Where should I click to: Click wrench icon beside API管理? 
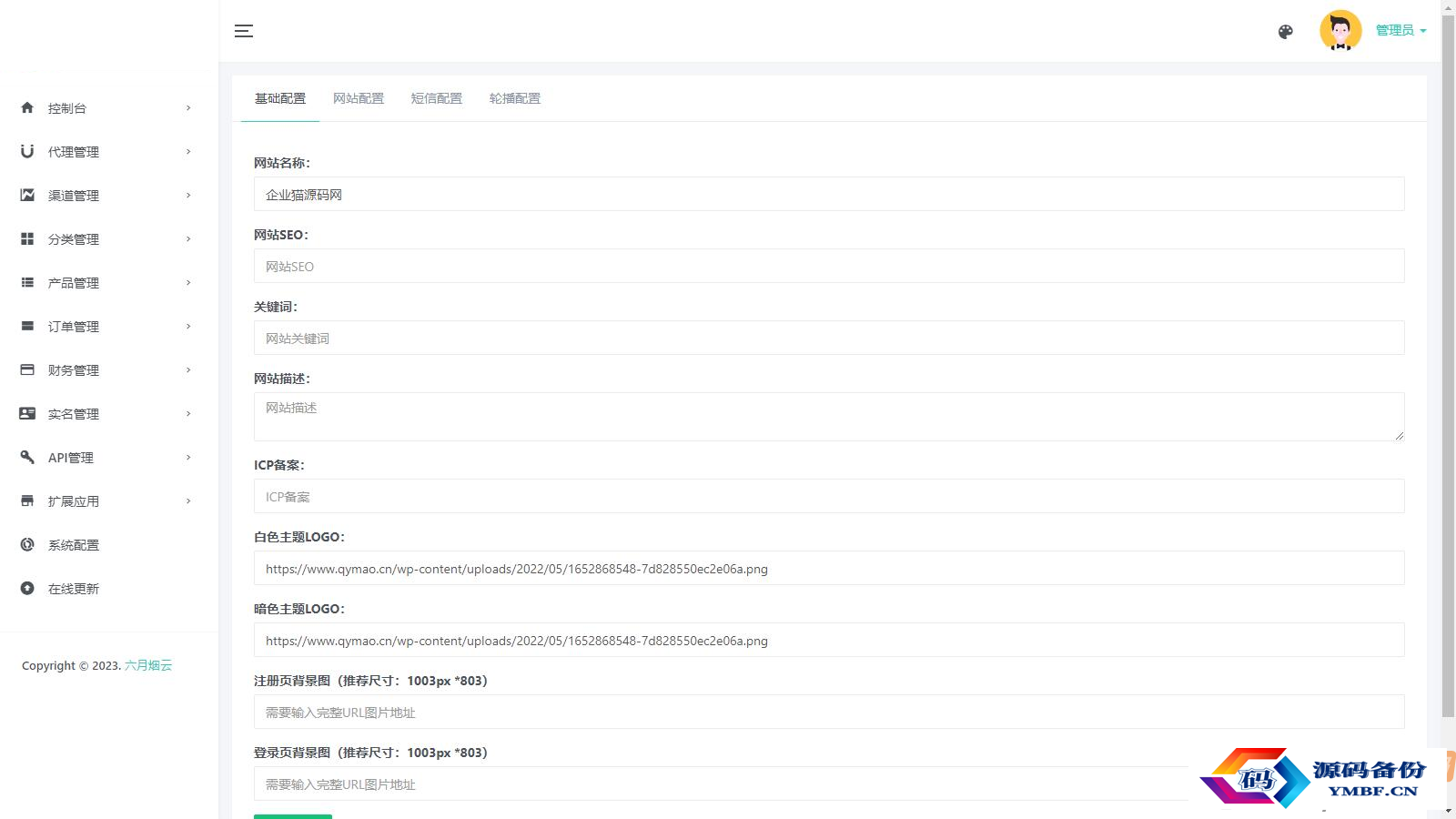27,457
